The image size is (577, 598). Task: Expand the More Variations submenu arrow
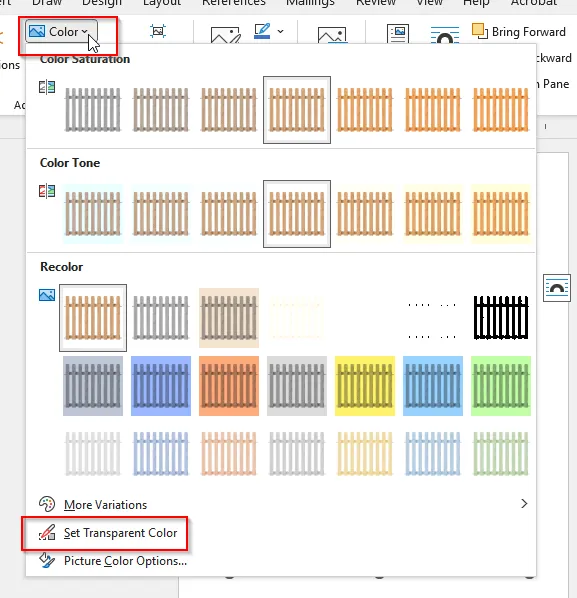point(524,504)
